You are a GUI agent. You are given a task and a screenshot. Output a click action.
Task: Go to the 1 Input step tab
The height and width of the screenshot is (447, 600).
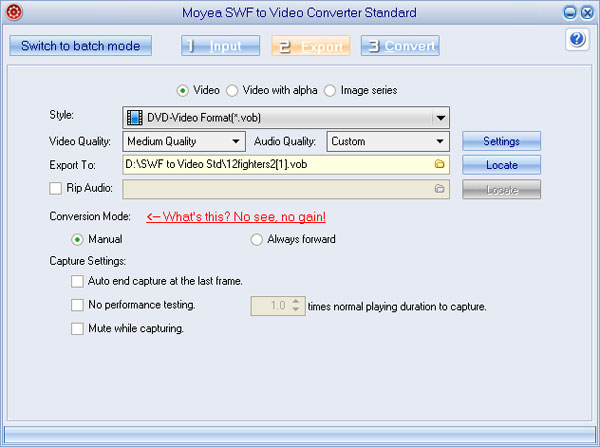point(220,46)
